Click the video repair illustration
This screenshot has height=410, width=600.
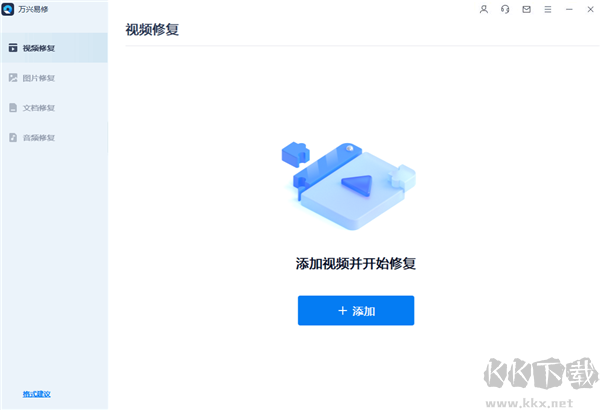coord(349,186)
